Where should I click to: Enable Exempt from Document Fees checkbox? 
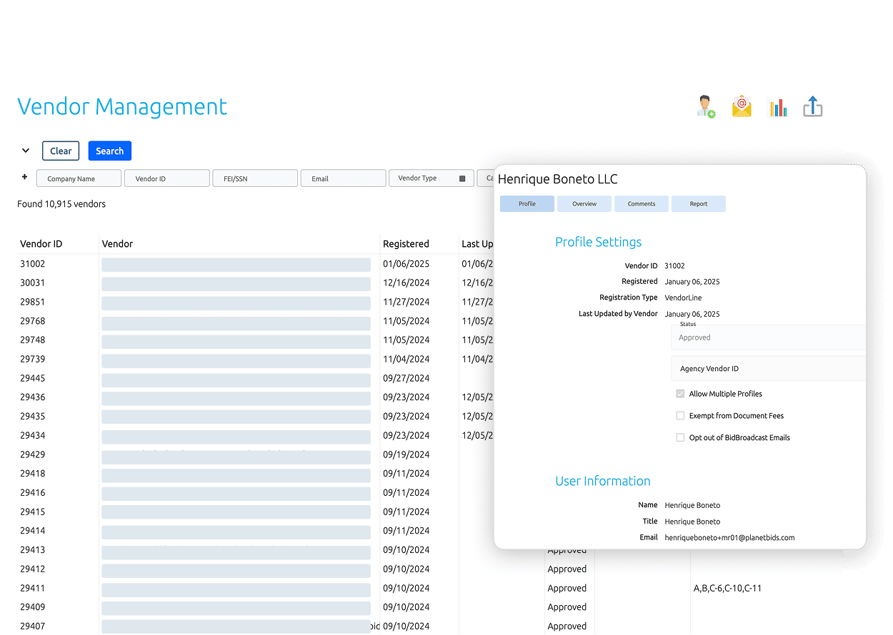click(x=680, y=416)
